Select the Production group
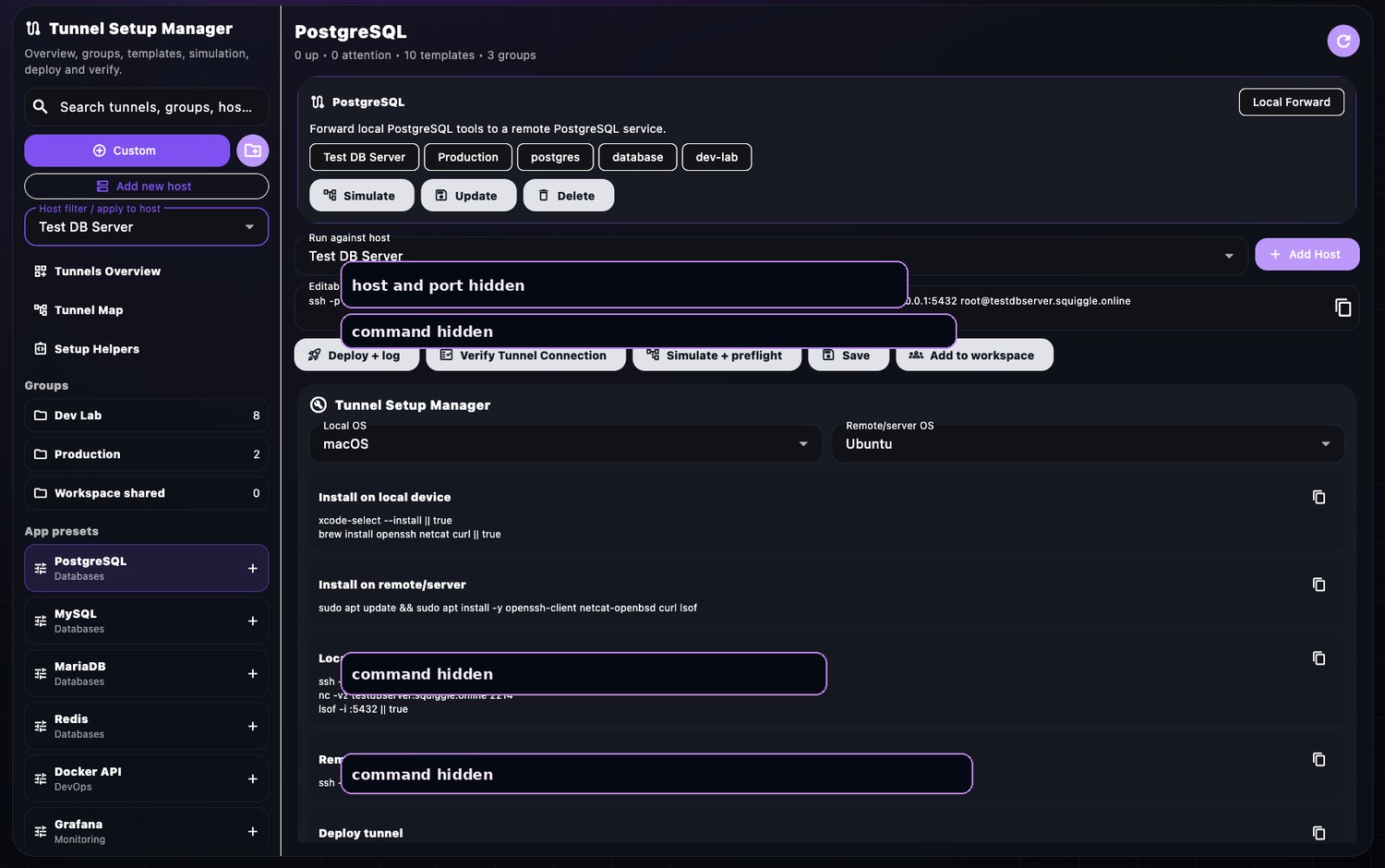Viewport: 1385px width, 868px height. coord(147,454)
